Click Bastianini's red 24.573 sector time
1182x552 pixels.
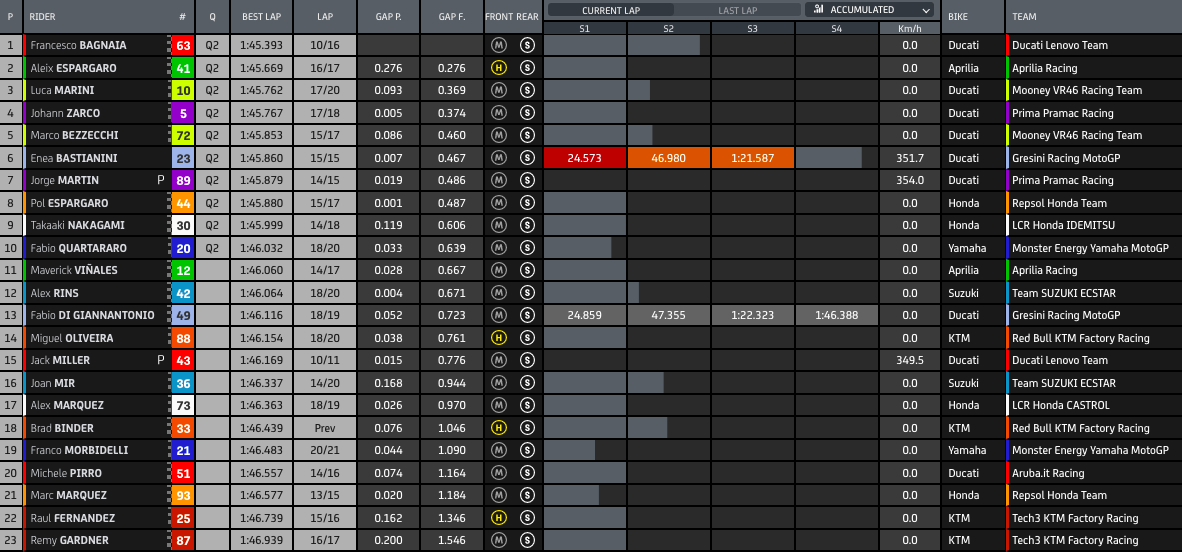tap(585, 158)
